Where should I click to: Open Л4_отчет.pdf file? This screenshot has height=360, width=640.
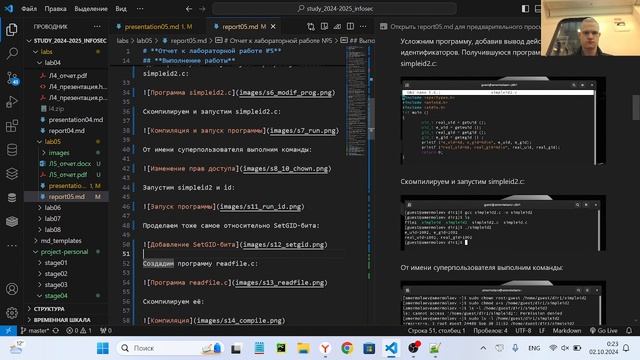66,76
